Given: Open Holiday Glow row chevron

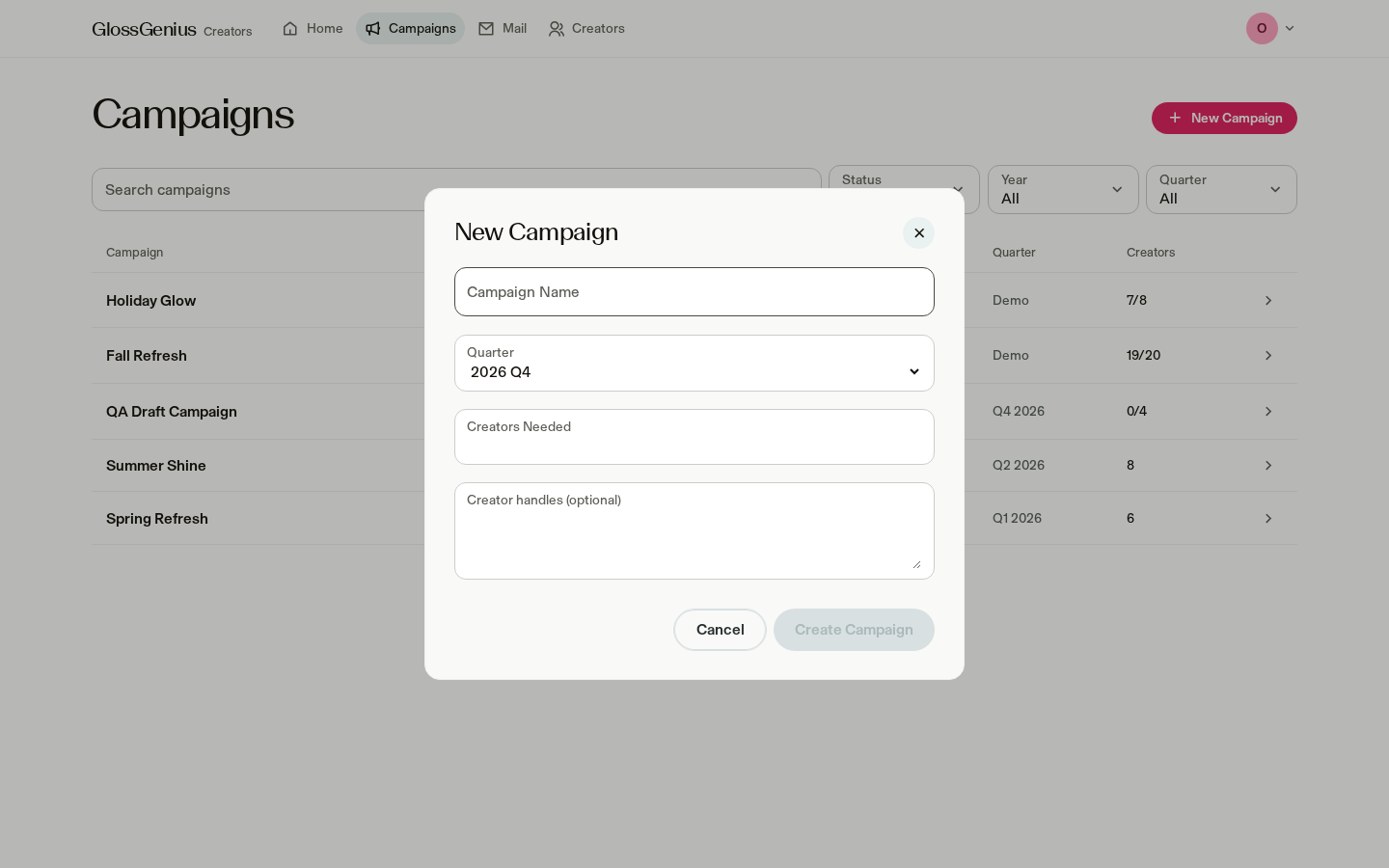Looking at the screenshot, I should point(1268,301).
